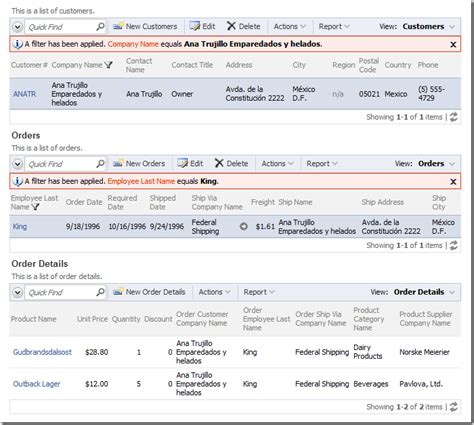Expand the Customers quick find history dropdown

click(x=17, y=27)
